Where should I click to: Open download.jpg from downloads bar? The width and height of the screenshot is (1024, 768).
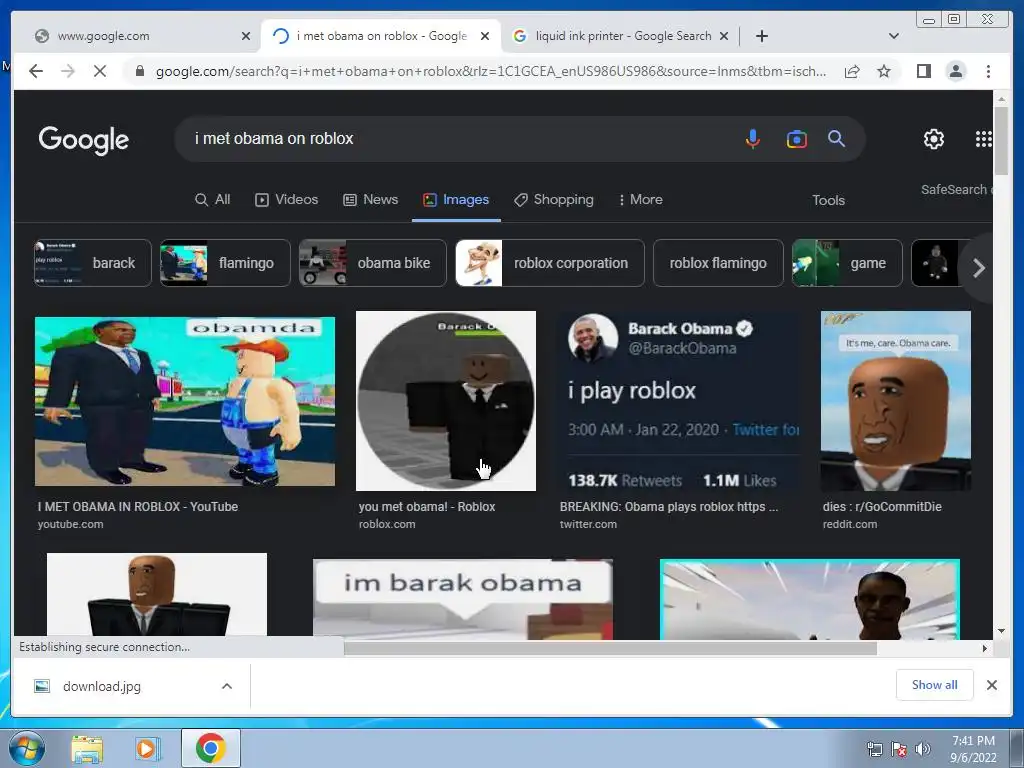coord(102,686)
